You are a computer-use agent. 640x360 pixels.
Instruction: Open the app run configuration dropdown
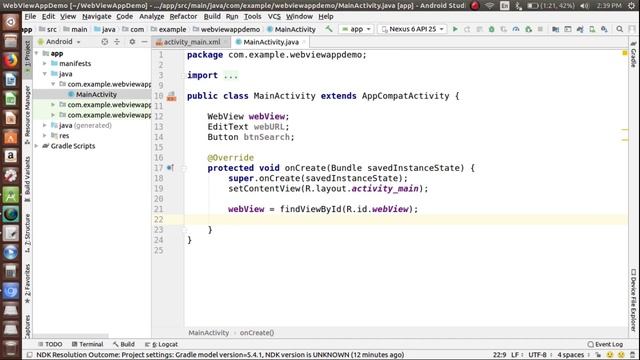356,29
